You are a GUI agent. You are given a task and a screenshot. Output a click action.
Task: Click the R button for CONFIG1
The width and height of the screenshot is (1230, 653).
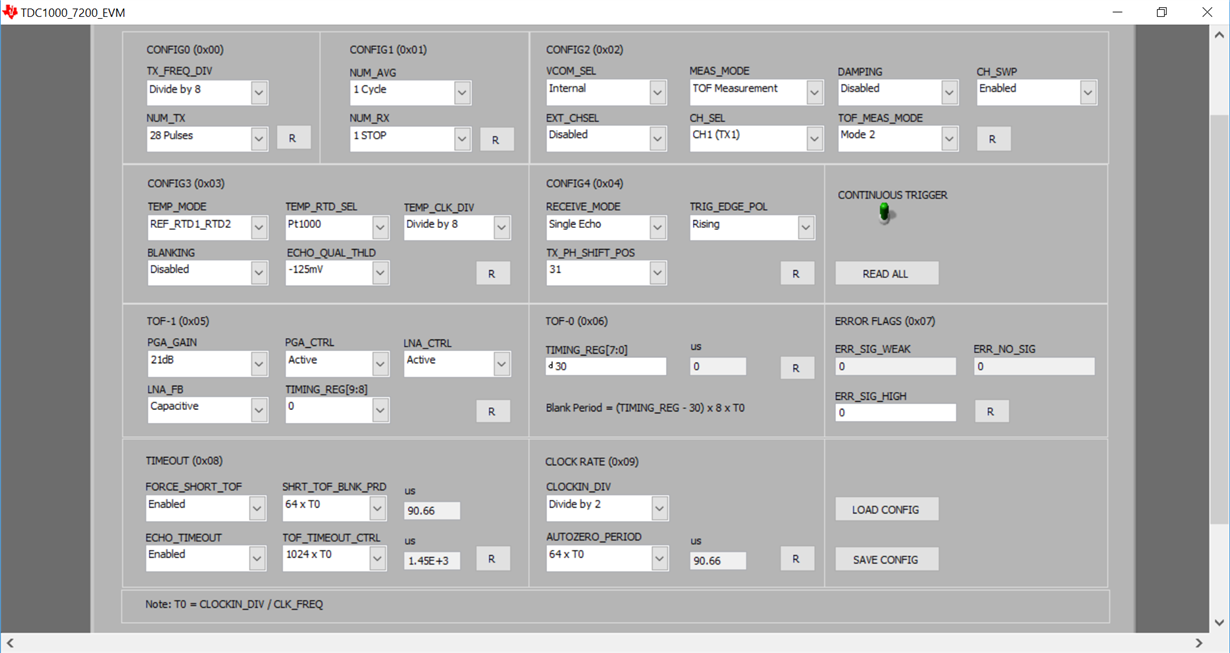[x=496, y=140]
